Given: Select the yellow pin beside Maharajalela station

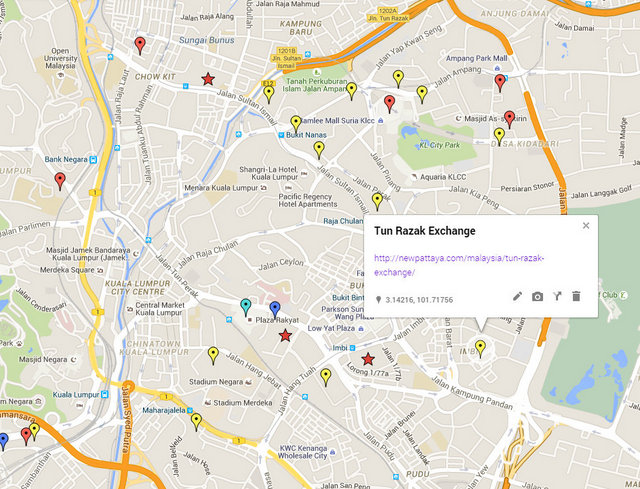Looking at the screenshot, I should 196,422.
